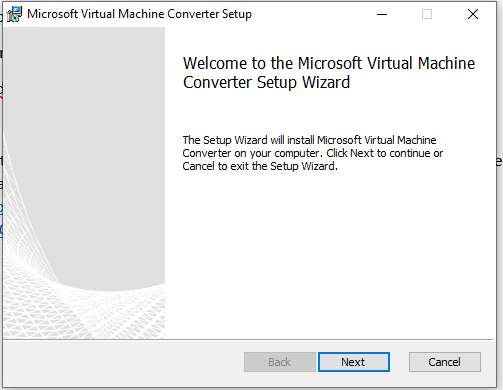The width and height of the screenshot is (503, 390).
Task: Minimize the Converter Setup window
Action: coord(382,14)
